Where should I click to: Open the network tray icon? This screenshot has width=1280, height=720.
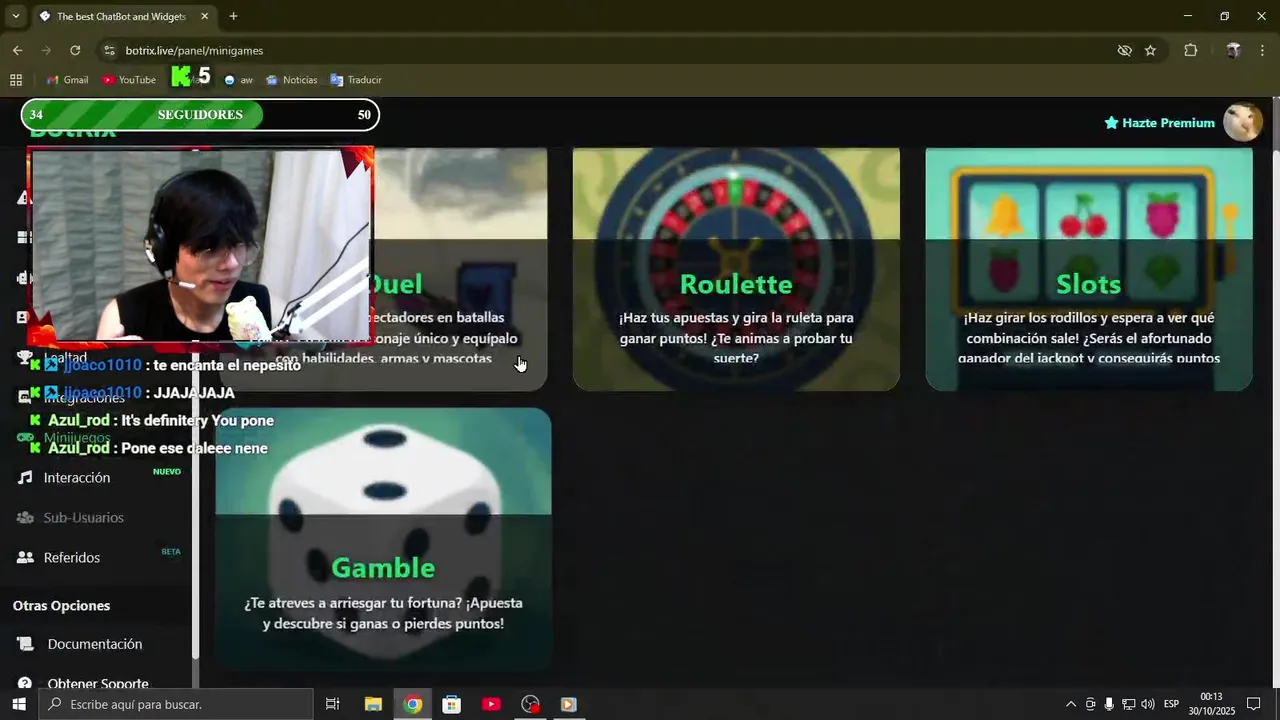pos(1128,704)
